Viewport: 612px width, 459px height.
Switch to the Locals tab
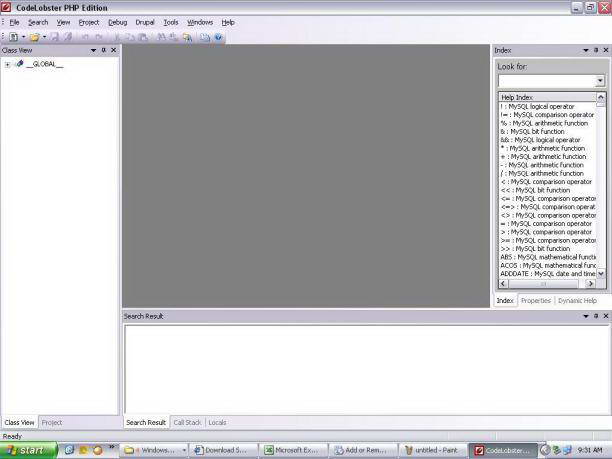pyautogui.click(x=217, y=422)
